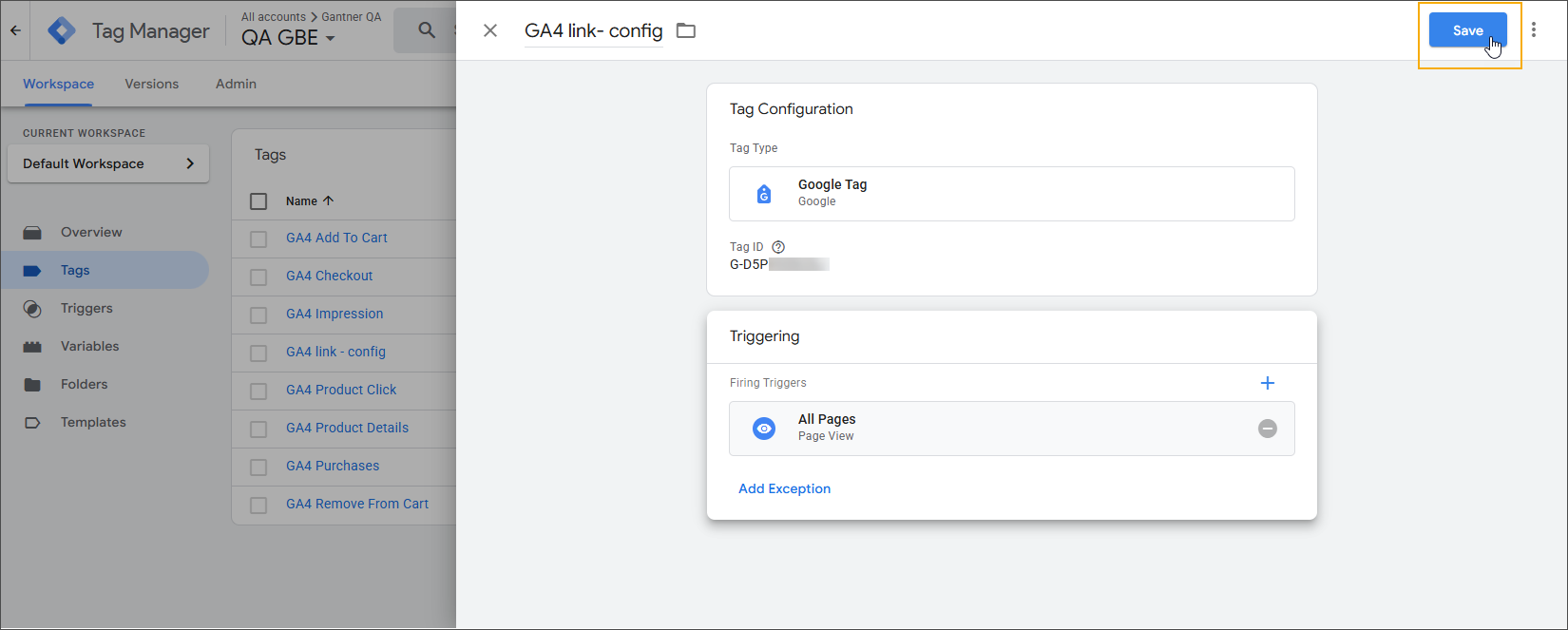This screenshot has width=1568, height=630.
Task: Switch to the Versions tab
Action: (x=152, y=84)
